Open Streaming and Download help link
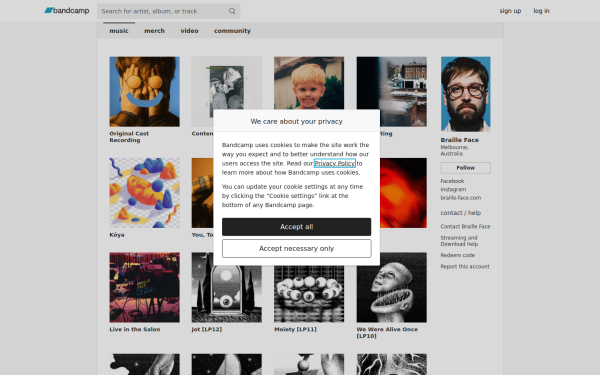 pyautogui.click(x=459, y=241)
